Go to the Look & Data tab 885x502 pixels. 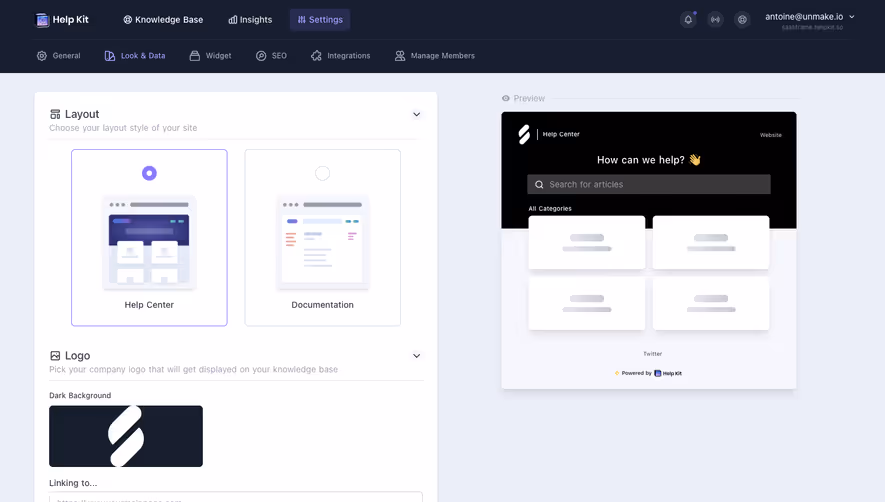tap(135, 56)
